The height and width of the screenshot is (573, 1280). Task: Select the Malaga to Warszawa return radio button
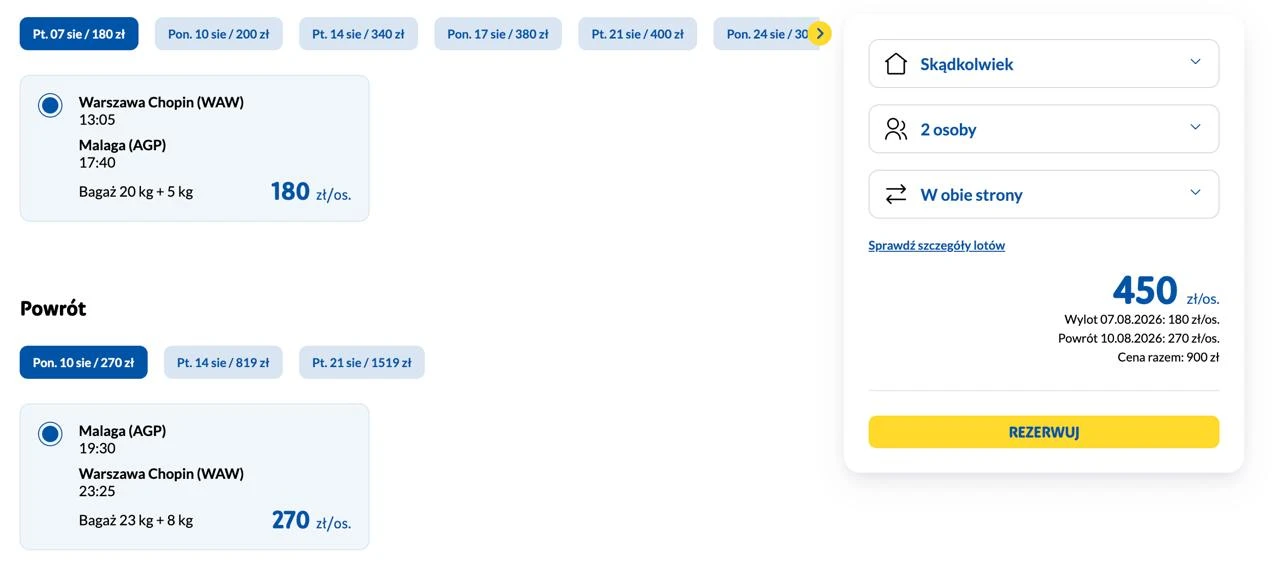click(x=50, y=434)
